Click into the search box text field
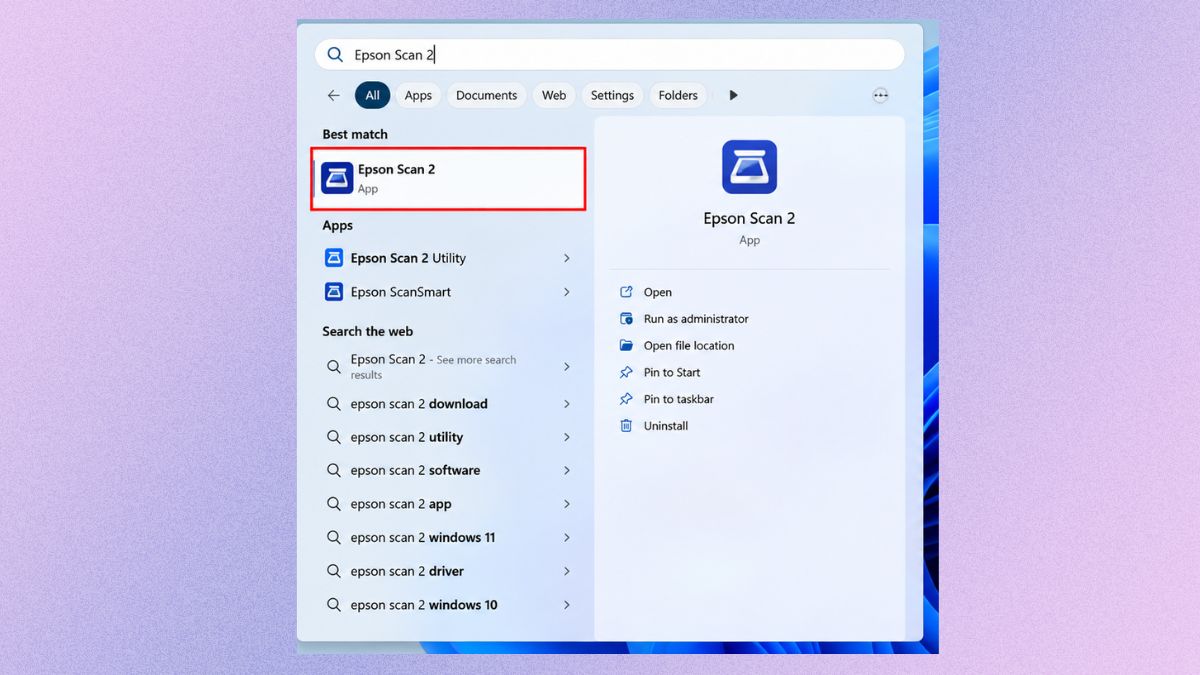The image size is (1200, 675). [610, 55]
